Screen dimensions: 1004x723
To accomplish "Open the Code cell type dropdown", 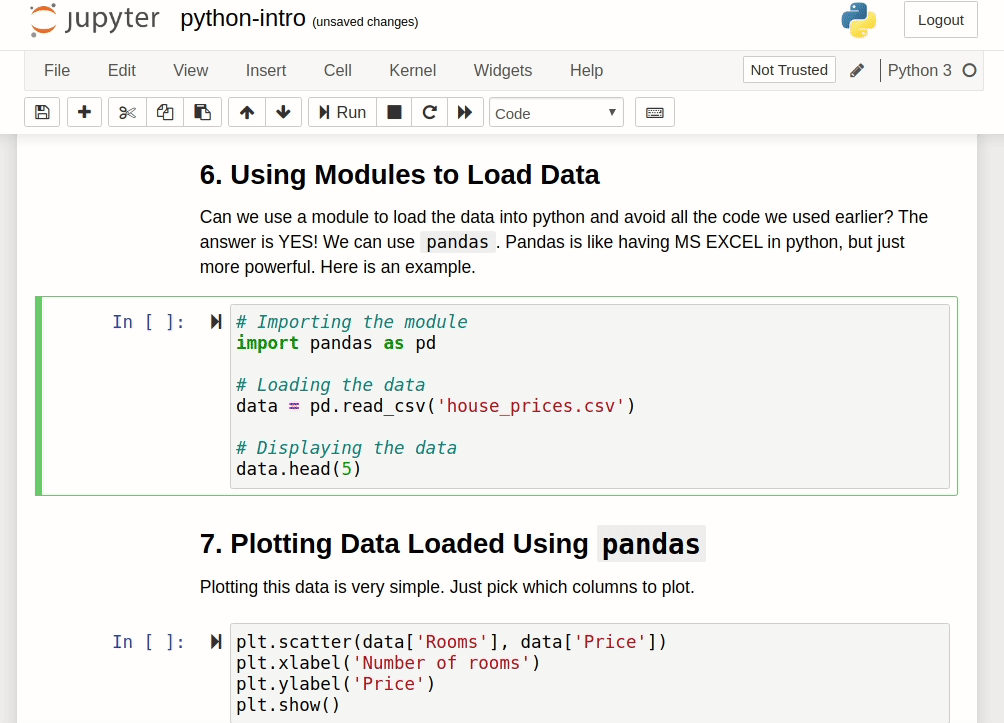I will click(556, 113).
